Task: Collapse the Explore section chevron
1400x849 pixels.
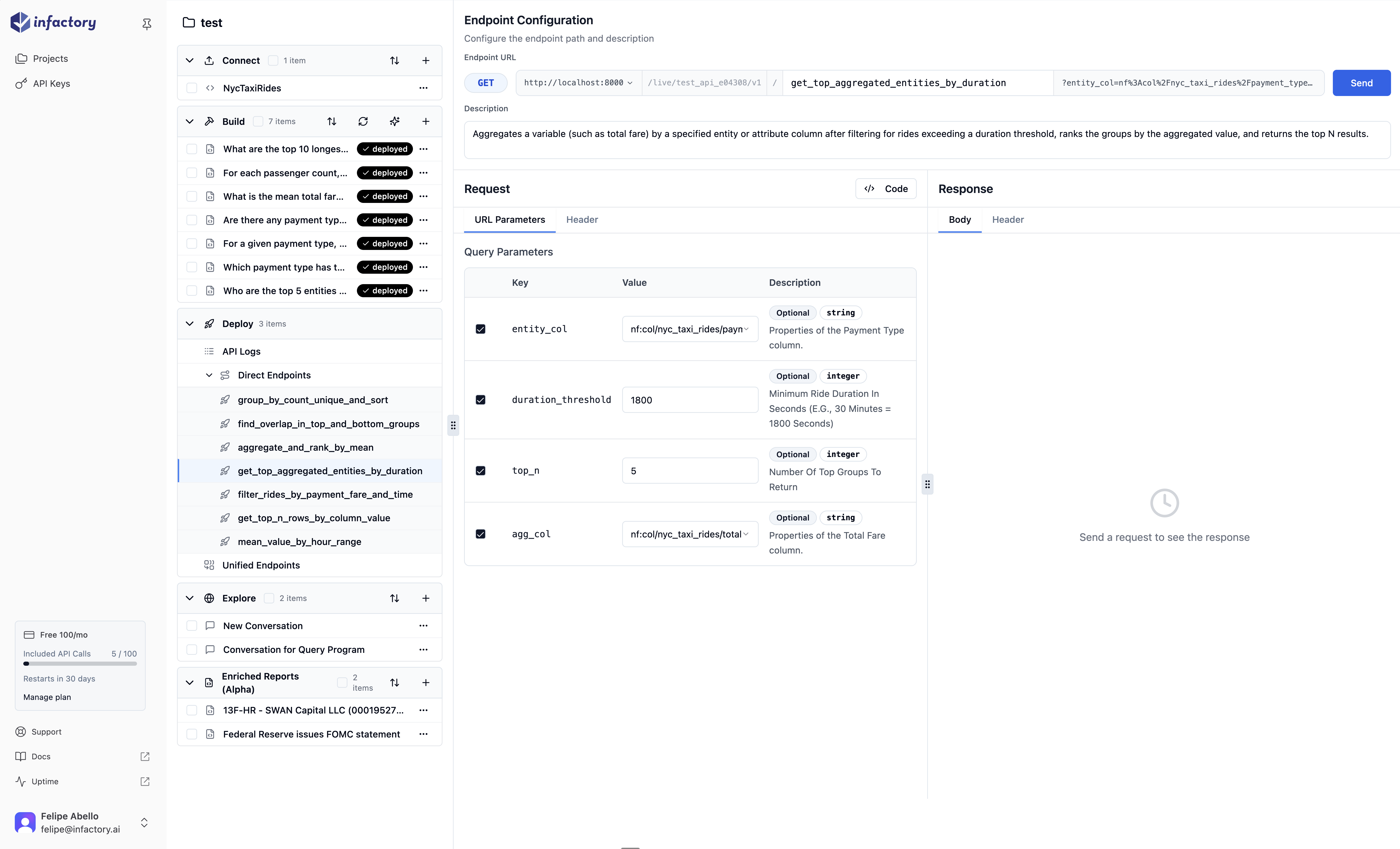Action: click(x=190, y=598)
